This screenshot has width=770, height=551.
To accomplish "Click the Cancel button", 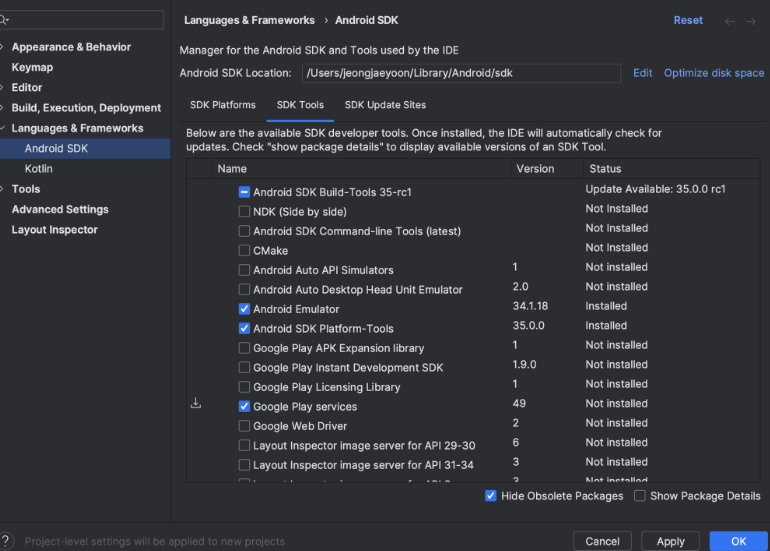I will 602,541.
